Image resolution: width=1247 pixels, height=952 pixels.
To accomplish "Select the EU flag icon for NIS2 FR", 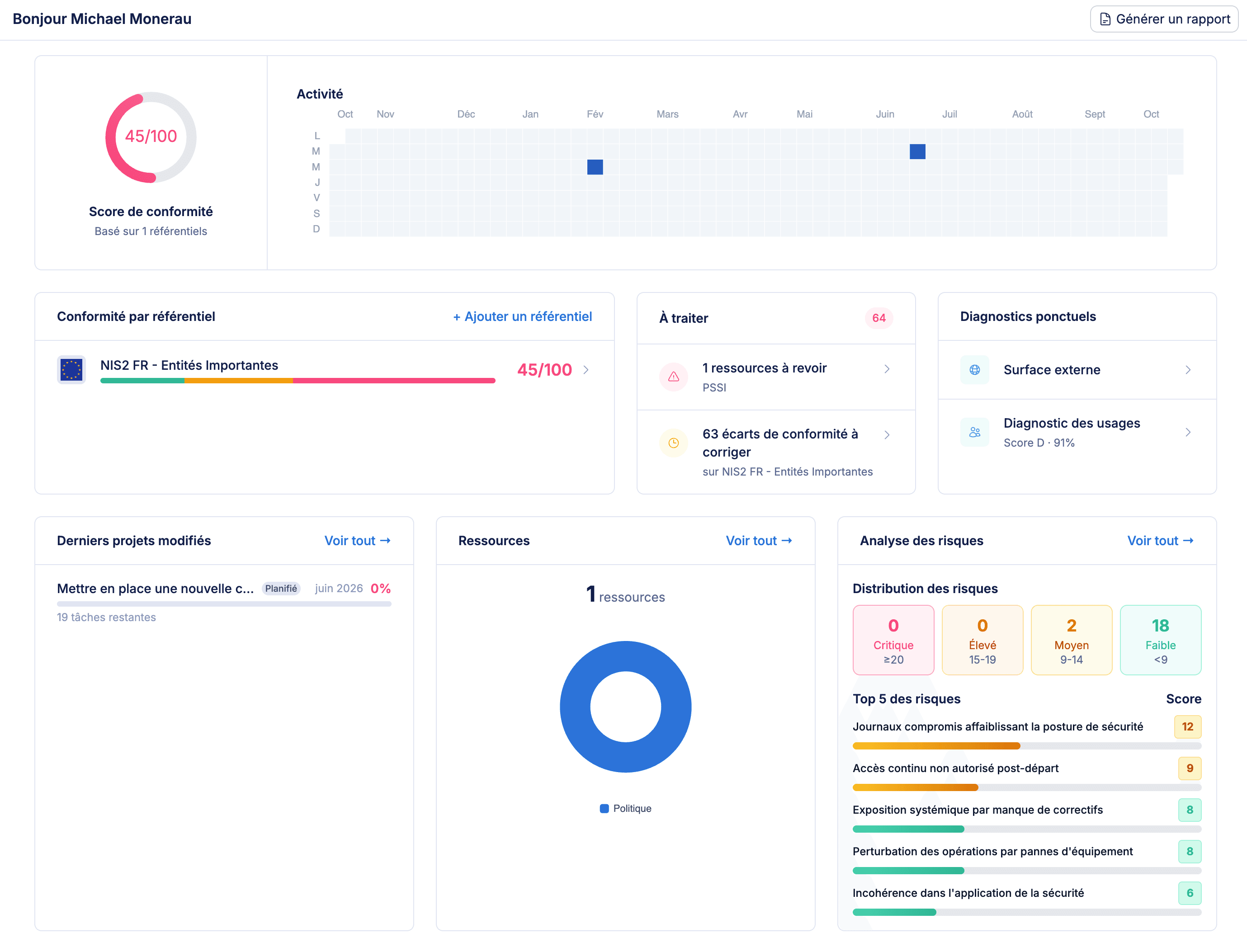I will [x=71, y=369].
